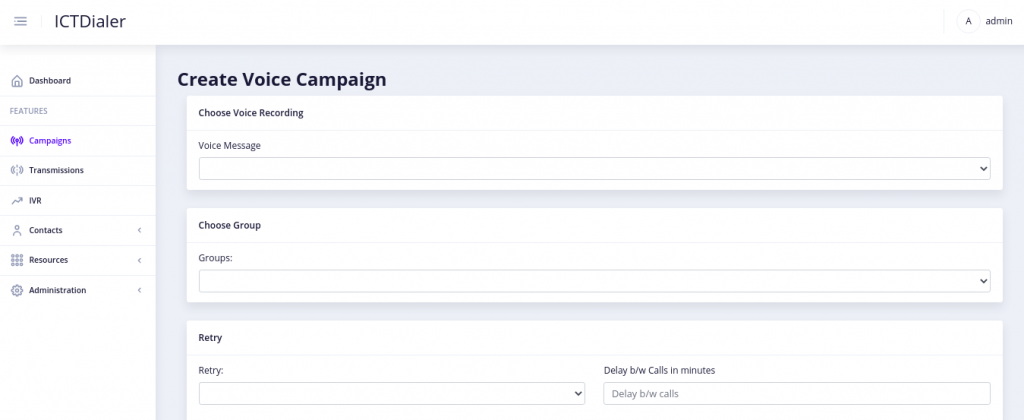The image size is (1024, 420).
Task: Click the Transmissions signal icon
Action: (x=17, y=170)
